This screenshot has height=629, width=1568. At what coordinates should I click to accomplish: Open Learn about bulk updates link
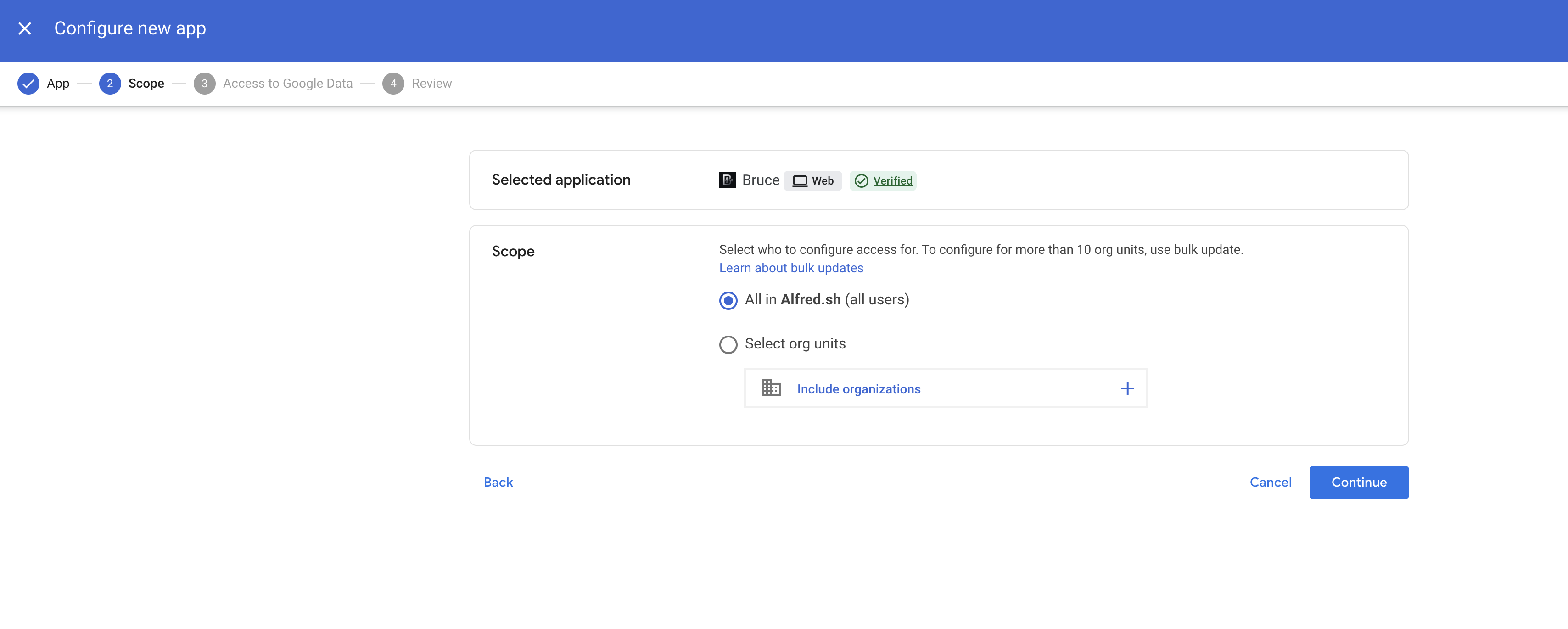click(x=791, y=268)
